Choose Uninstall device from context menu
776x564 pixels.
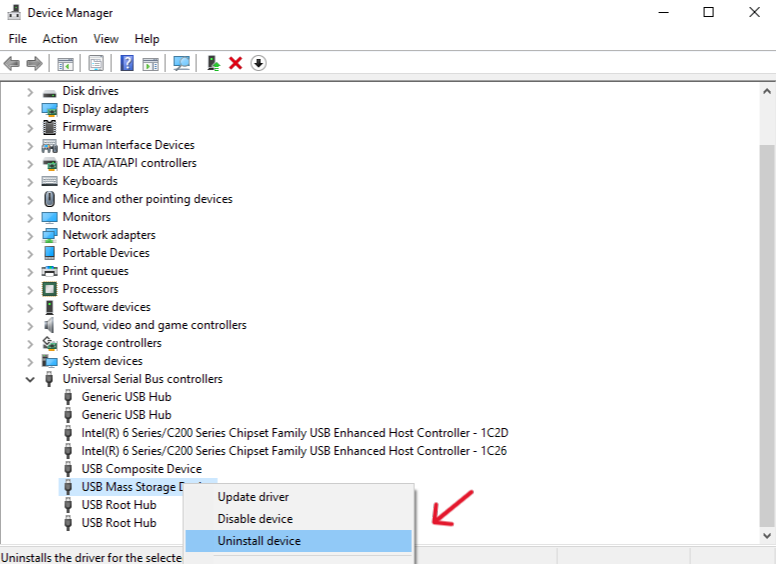coord(298,541)
